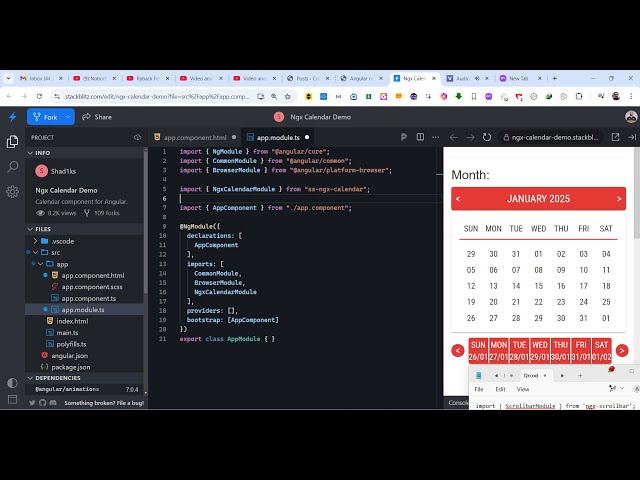640x480 pixels.
Task: Open the Search panel in sidebar
Action: [12, 167]
